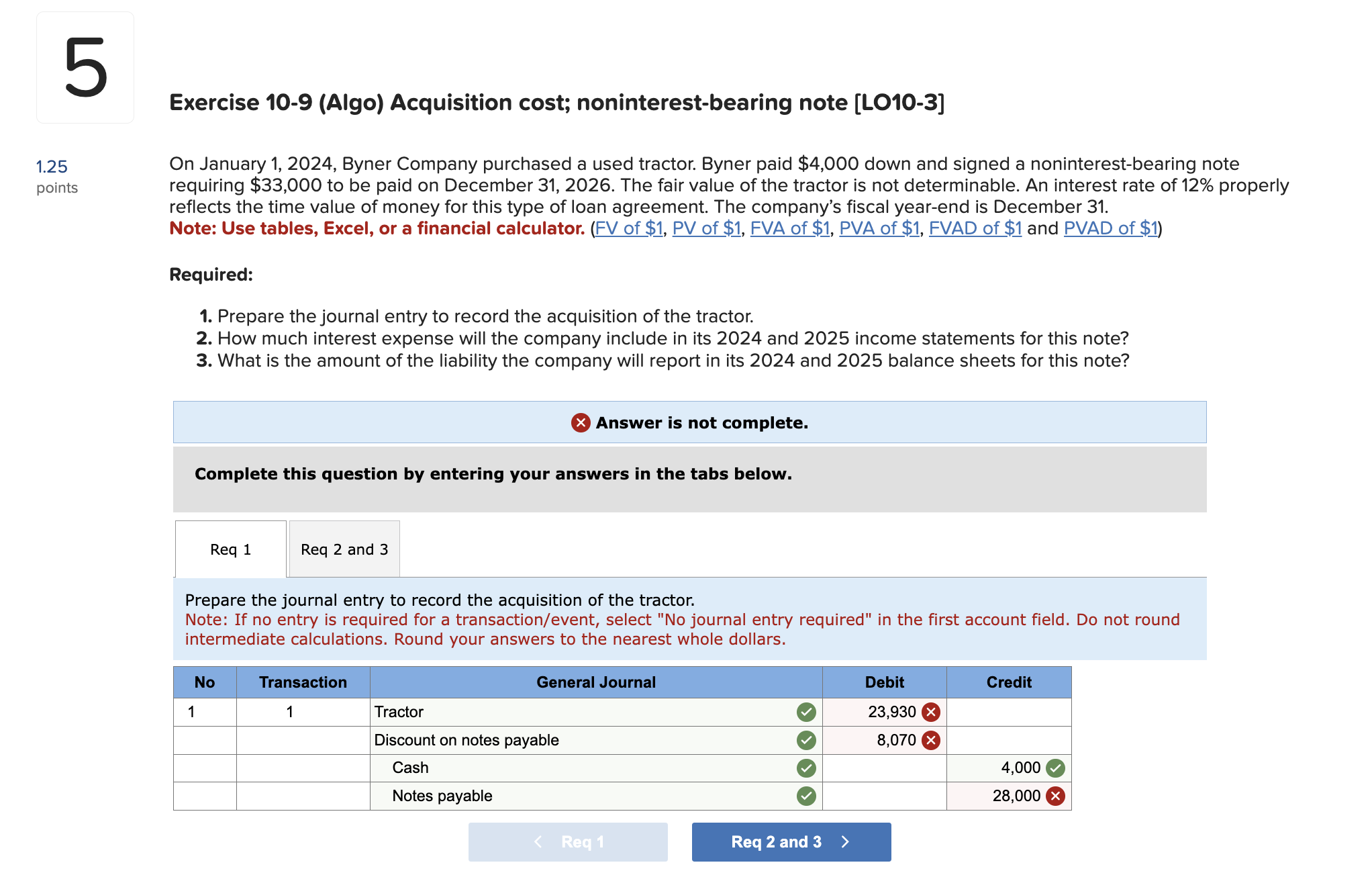Click the red X on 'Answer is not complete' banner
This screenshot has width=1372, height=873.
pyautogui.click(x=579, y=423)
